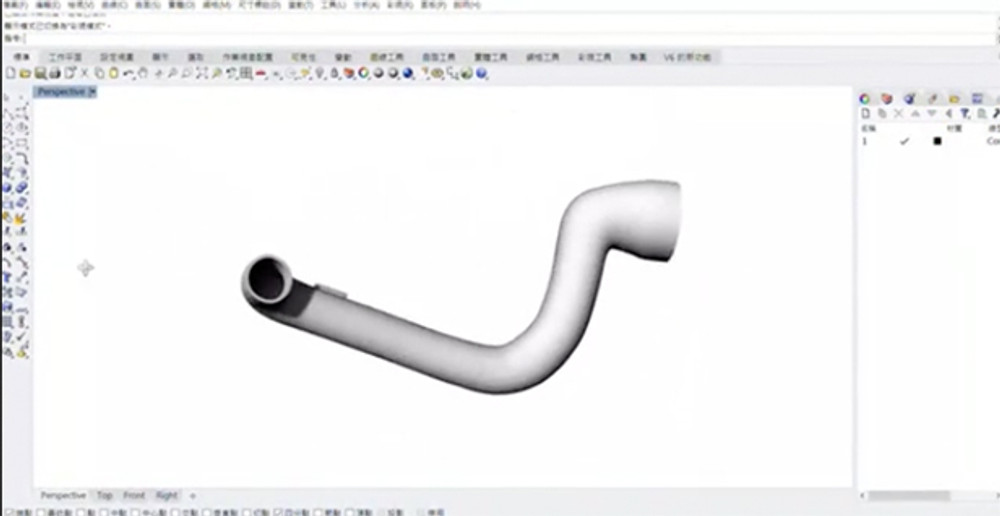Screen dimensions: 1000x516
Task: Print using the printer icon
Action: pyautogui.click(x=55, y=73)
